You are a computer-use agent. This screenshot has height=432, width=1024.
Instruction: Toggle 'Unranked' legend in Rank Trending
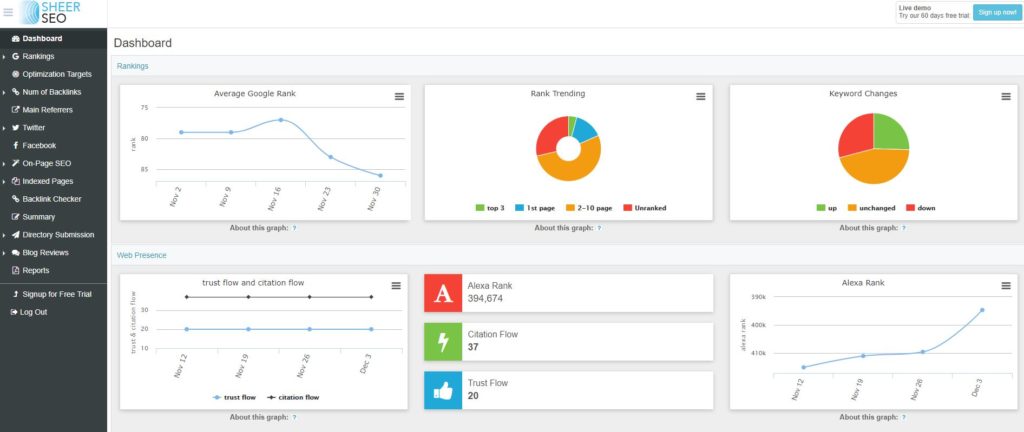645,208
